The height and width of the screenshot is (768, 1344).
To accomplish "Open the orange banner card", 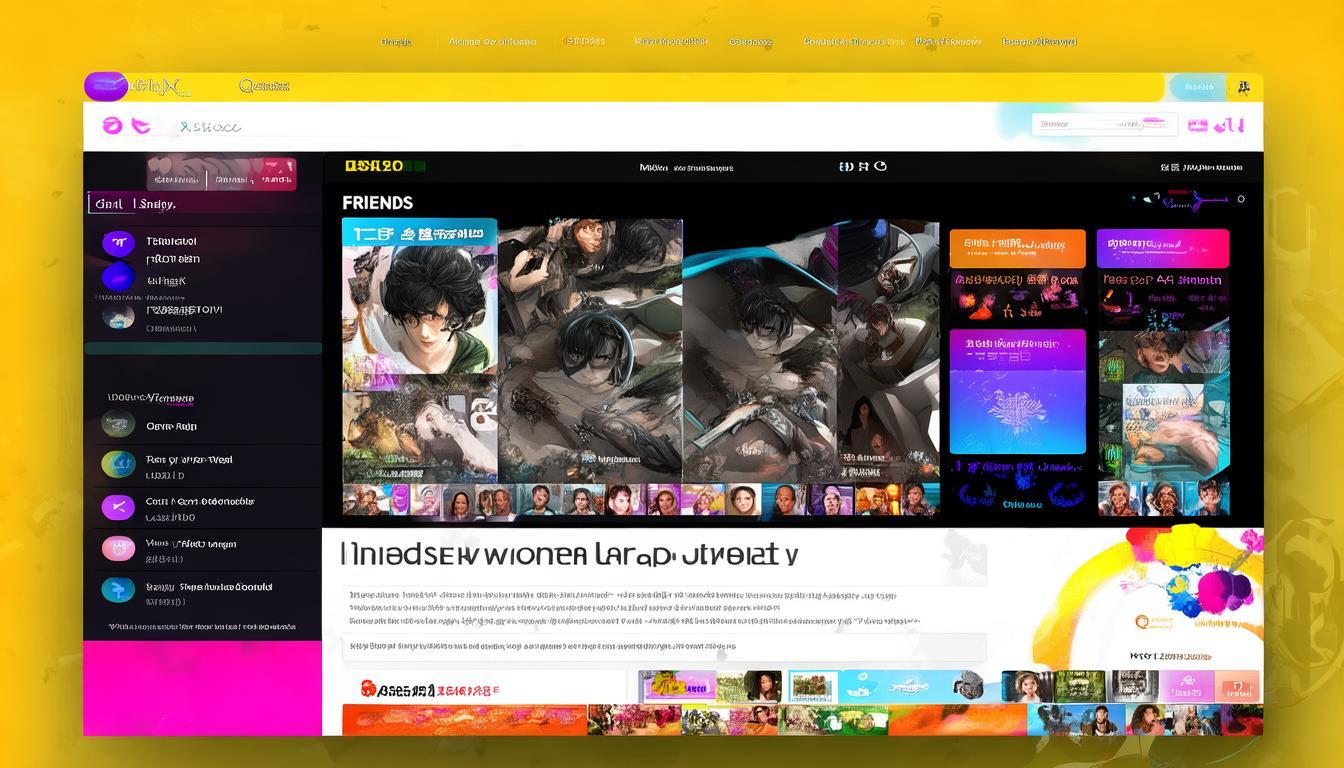I will click(1017, 248).
